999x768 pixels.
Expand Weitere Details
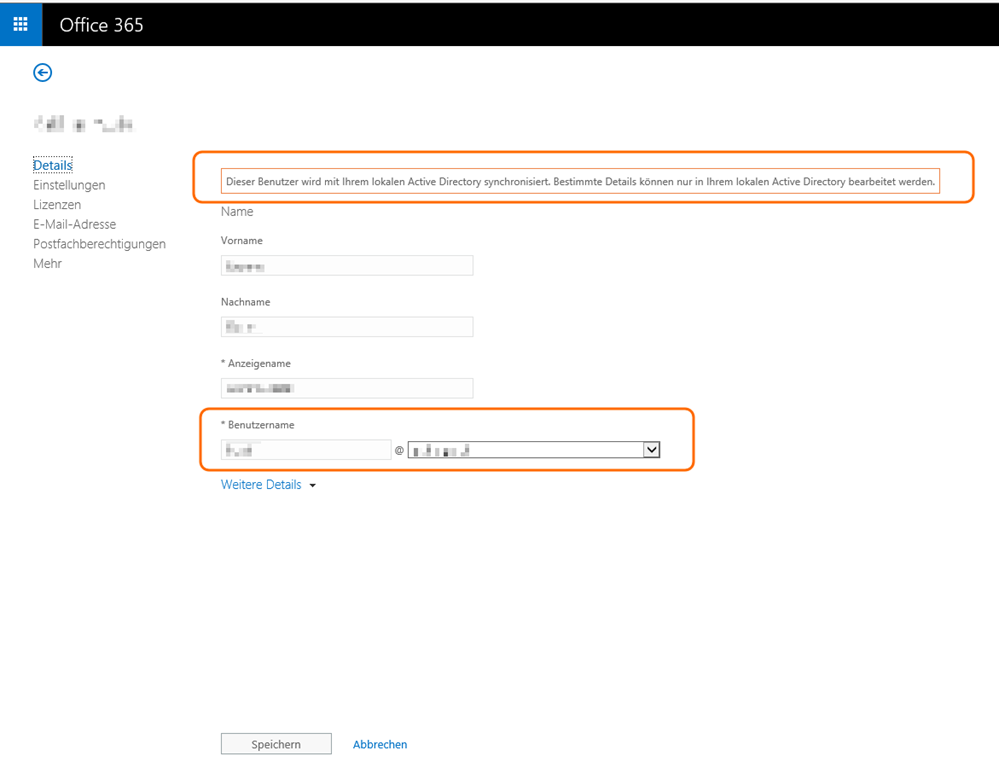[268, 485]
